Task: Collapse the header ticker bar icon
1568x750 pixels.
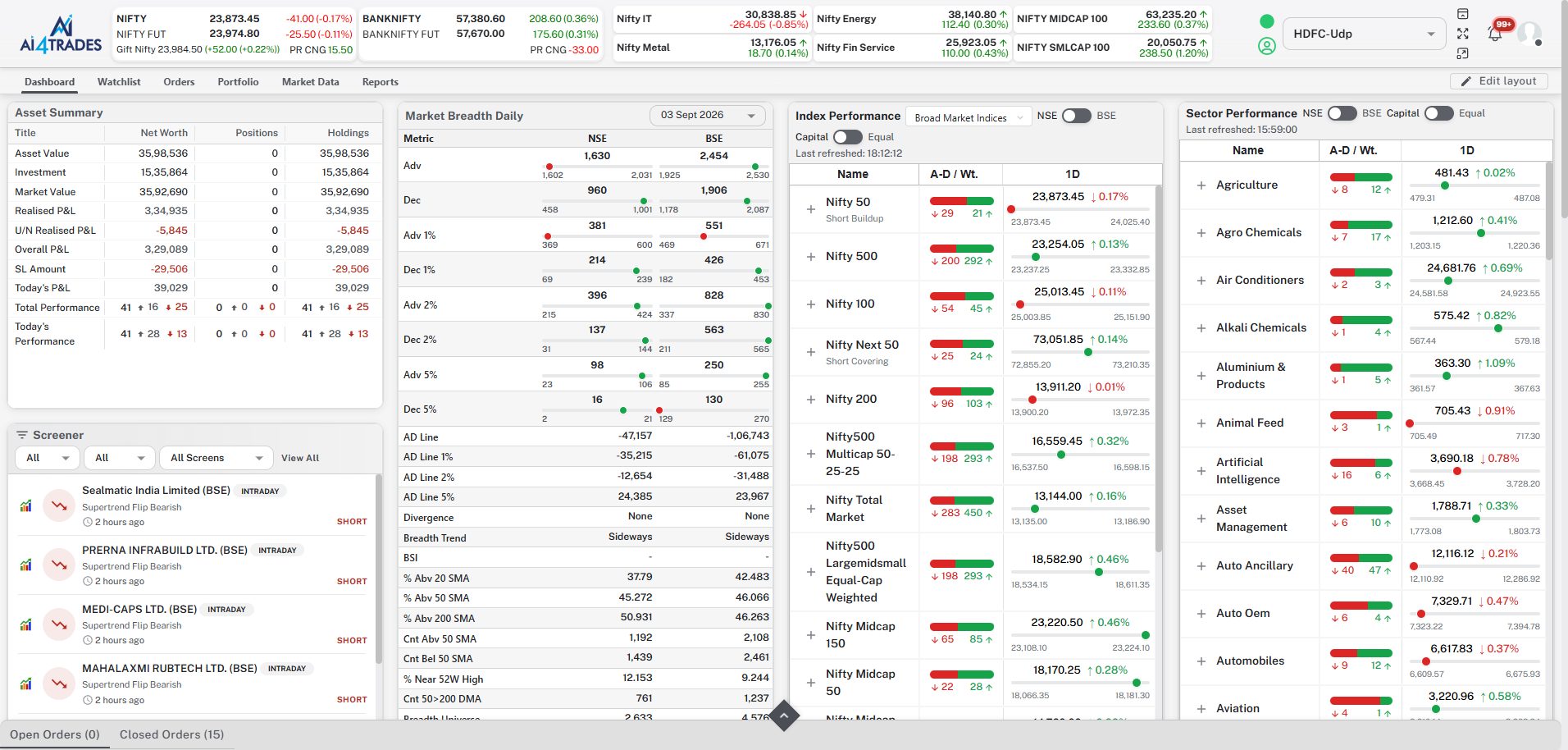Action: pos(1463,14)
